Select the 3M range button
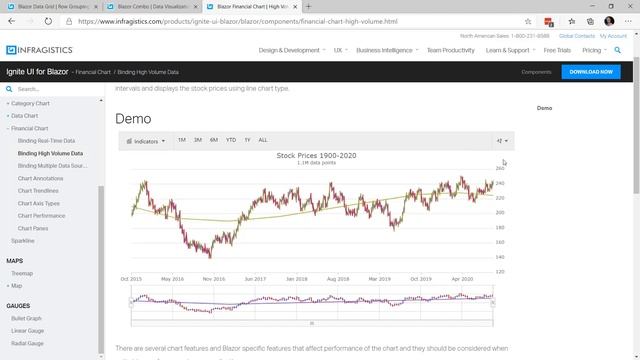This screenshot has height=360, width=640. (x=198, y=140)
